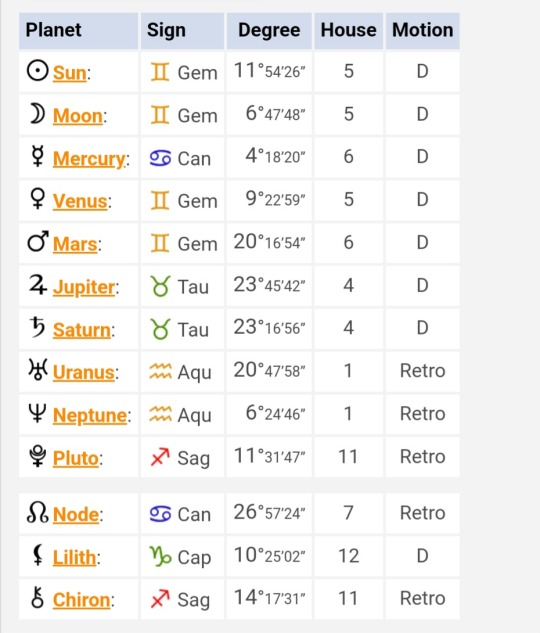The width and height of the screenshot is (540, 633).
Task: Click the Degree column header
Action: 269,30
